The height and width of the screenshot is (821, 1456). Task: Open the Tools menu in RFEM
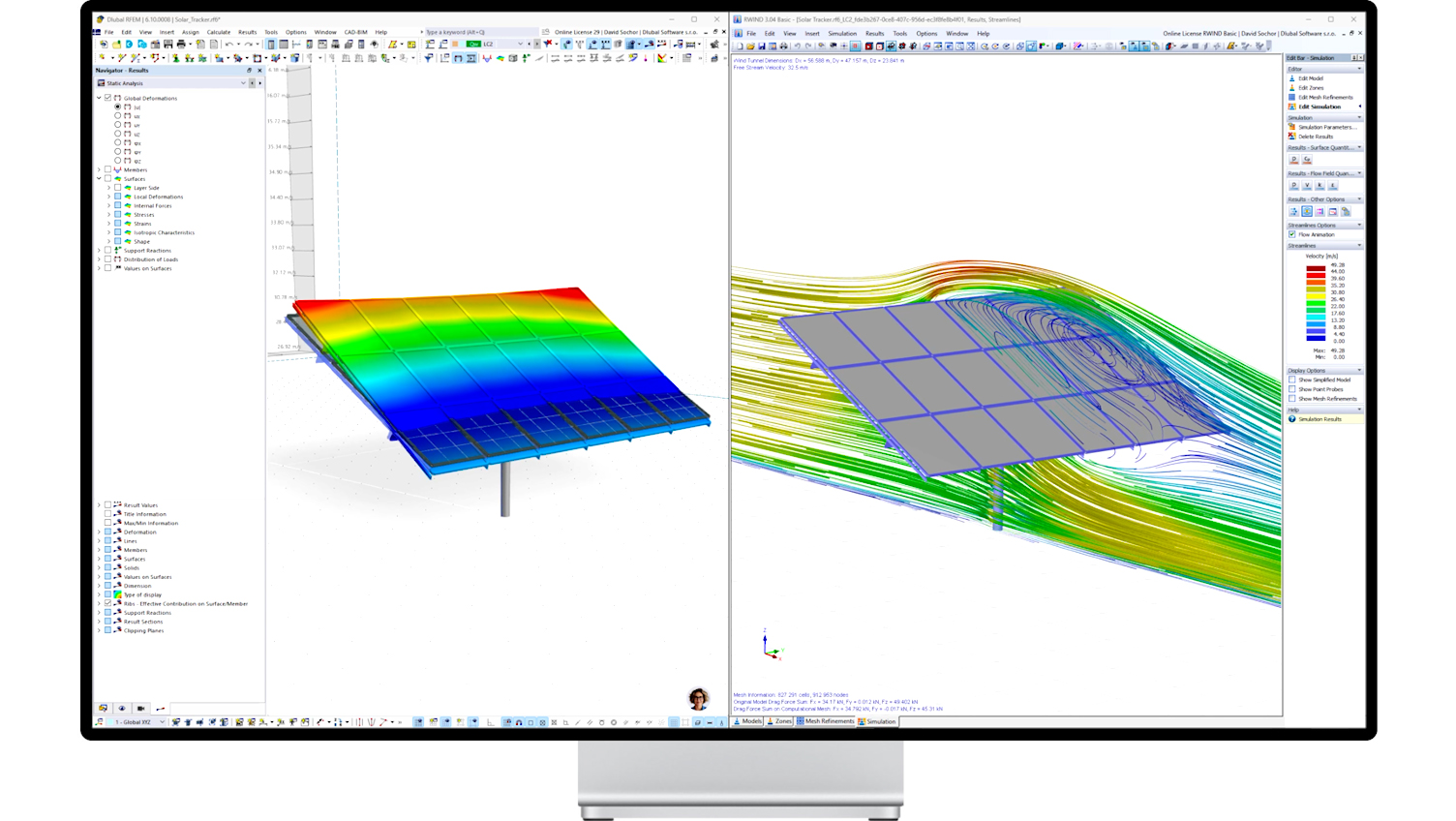pyautogui.click(x=271, y=31)
